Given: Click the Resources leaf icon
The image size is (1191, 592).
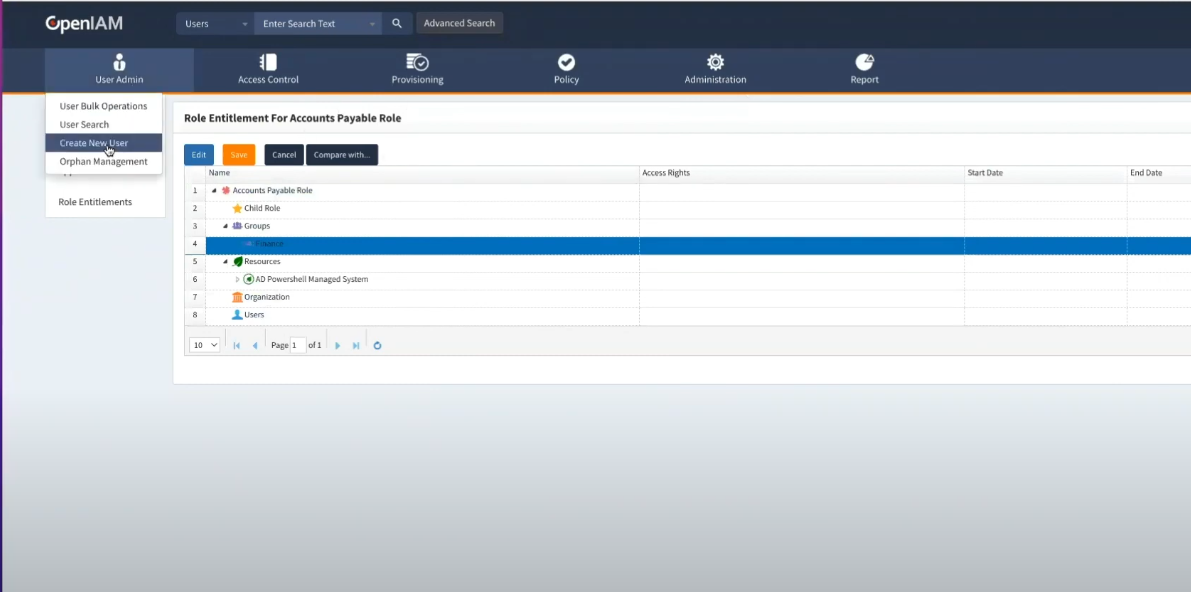Looking at the screenshot, I should tap(237, 261).
